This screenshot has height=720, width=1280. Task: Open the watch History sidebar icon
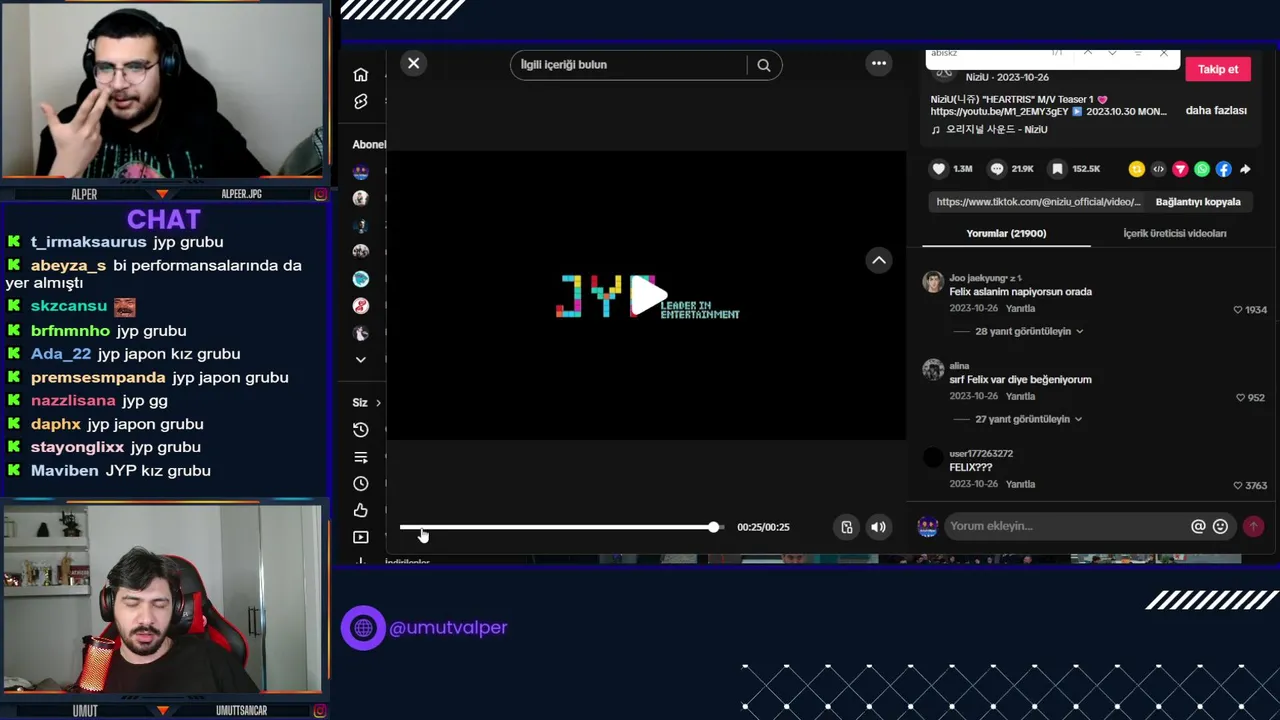pyautogui.click(x=361, y=430)
